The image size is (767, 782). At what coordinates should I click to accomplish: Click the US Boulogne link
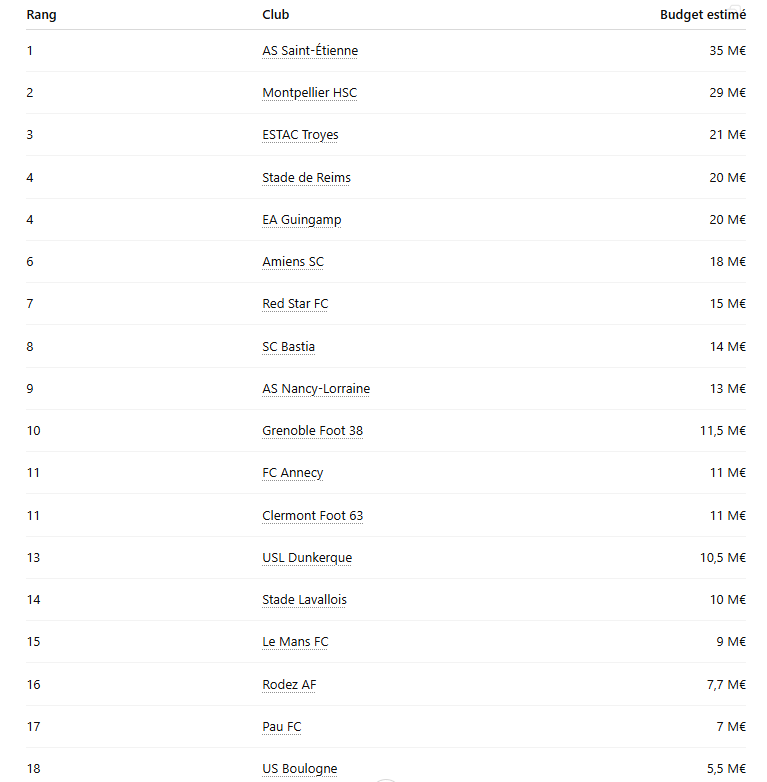tap(300, 769)
